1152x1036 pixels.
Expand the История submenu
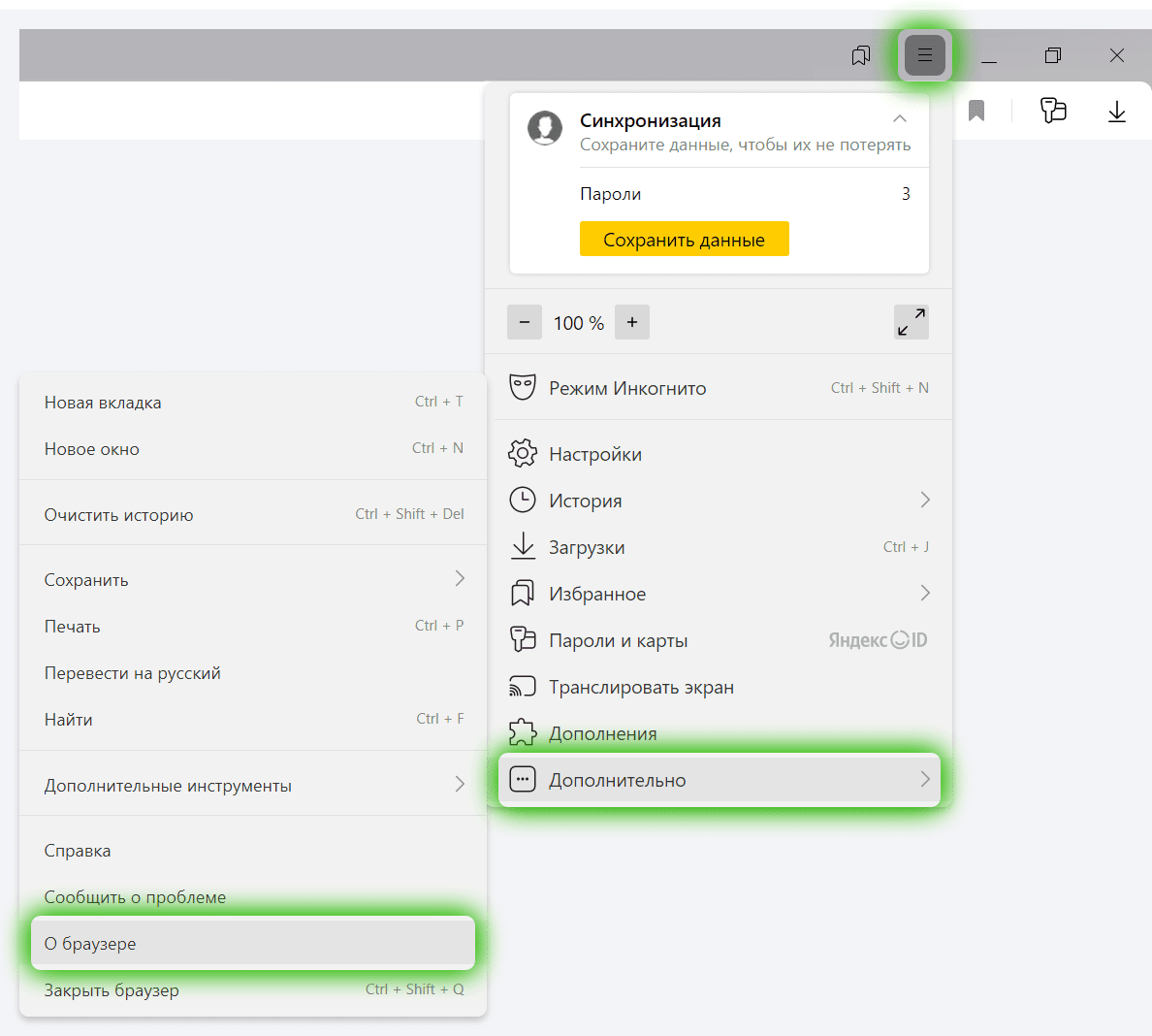coord(924,501)
